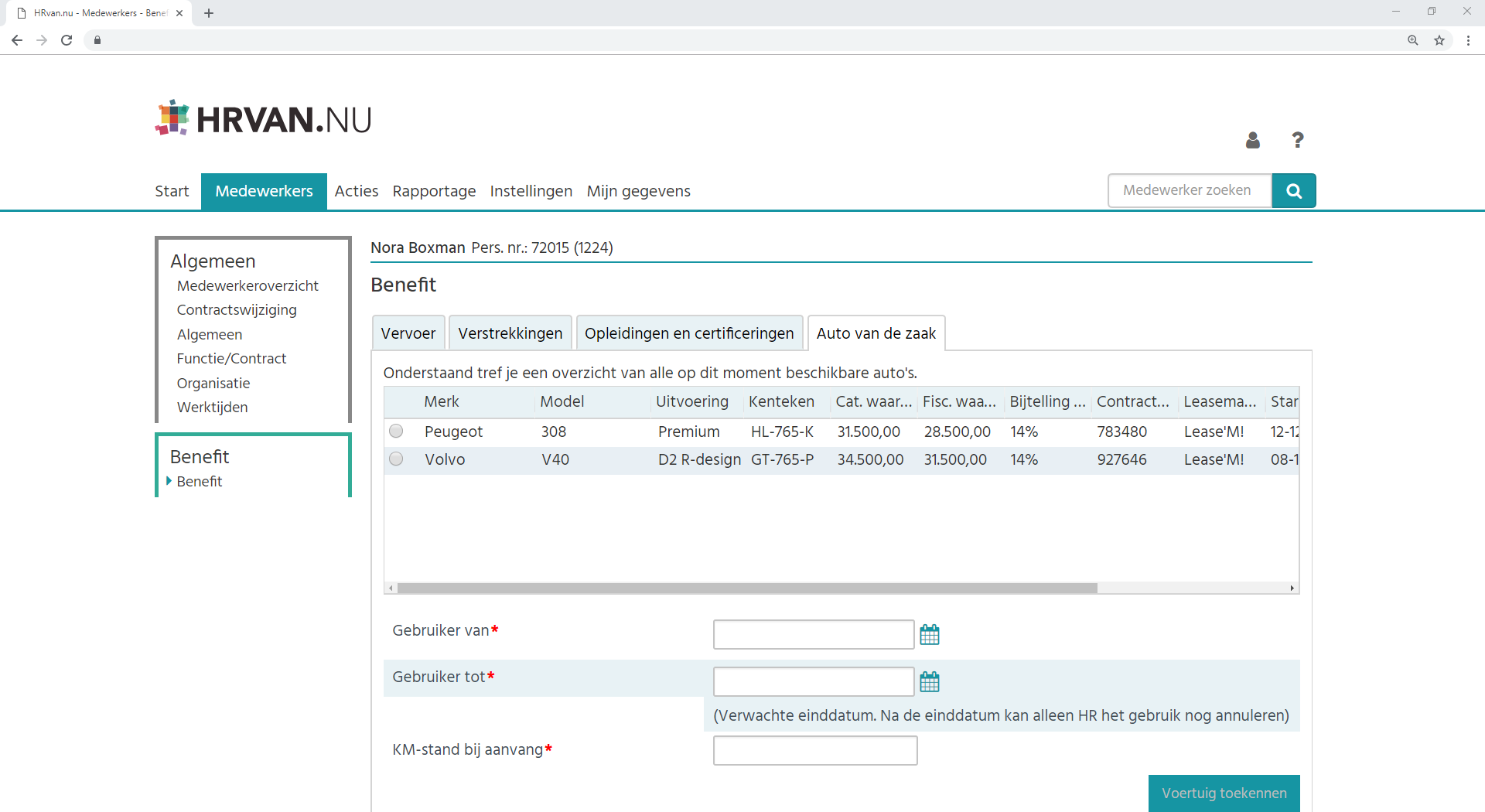Select the Volvo V40 radio button
Viewport: 1485px width, 812px height.
[x=396, y=459]
